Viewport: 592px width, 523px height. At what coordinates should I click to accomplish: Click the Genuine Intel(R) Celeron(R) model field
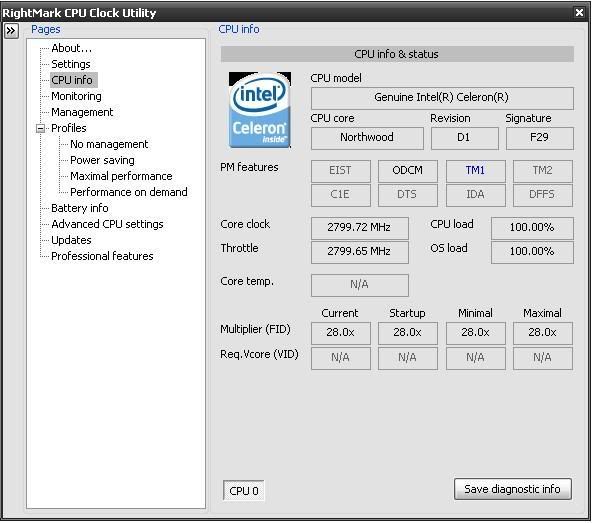[x=442, y=98]
